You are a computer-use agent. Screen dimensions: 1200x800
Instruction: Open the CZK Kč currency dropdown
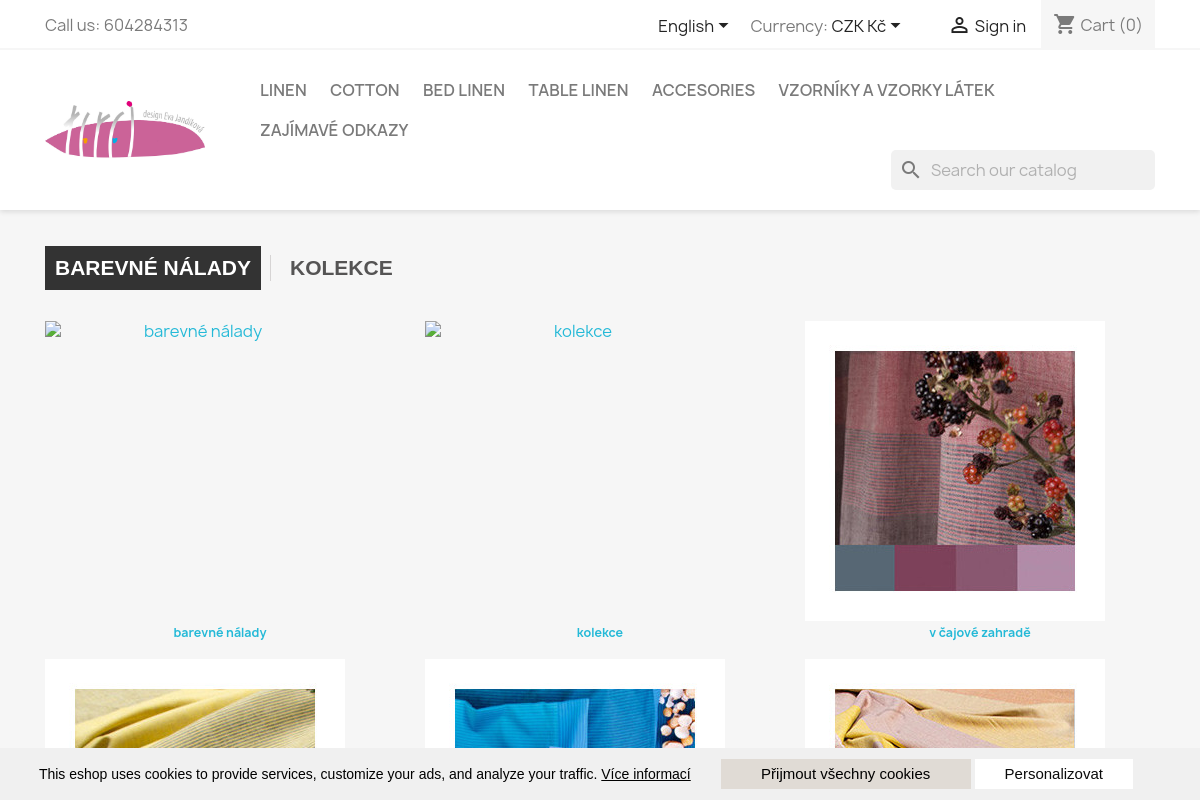[866, 26]
